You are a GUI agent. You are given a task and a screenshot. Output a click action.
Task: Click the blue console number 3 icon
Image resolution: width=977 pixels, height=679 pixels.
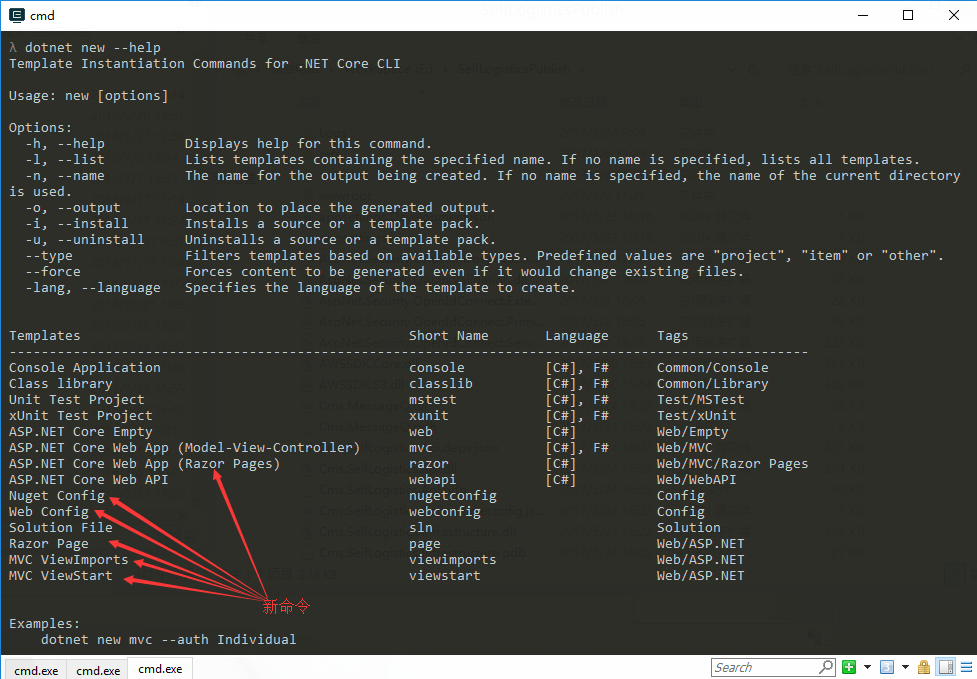pos(887,667)
